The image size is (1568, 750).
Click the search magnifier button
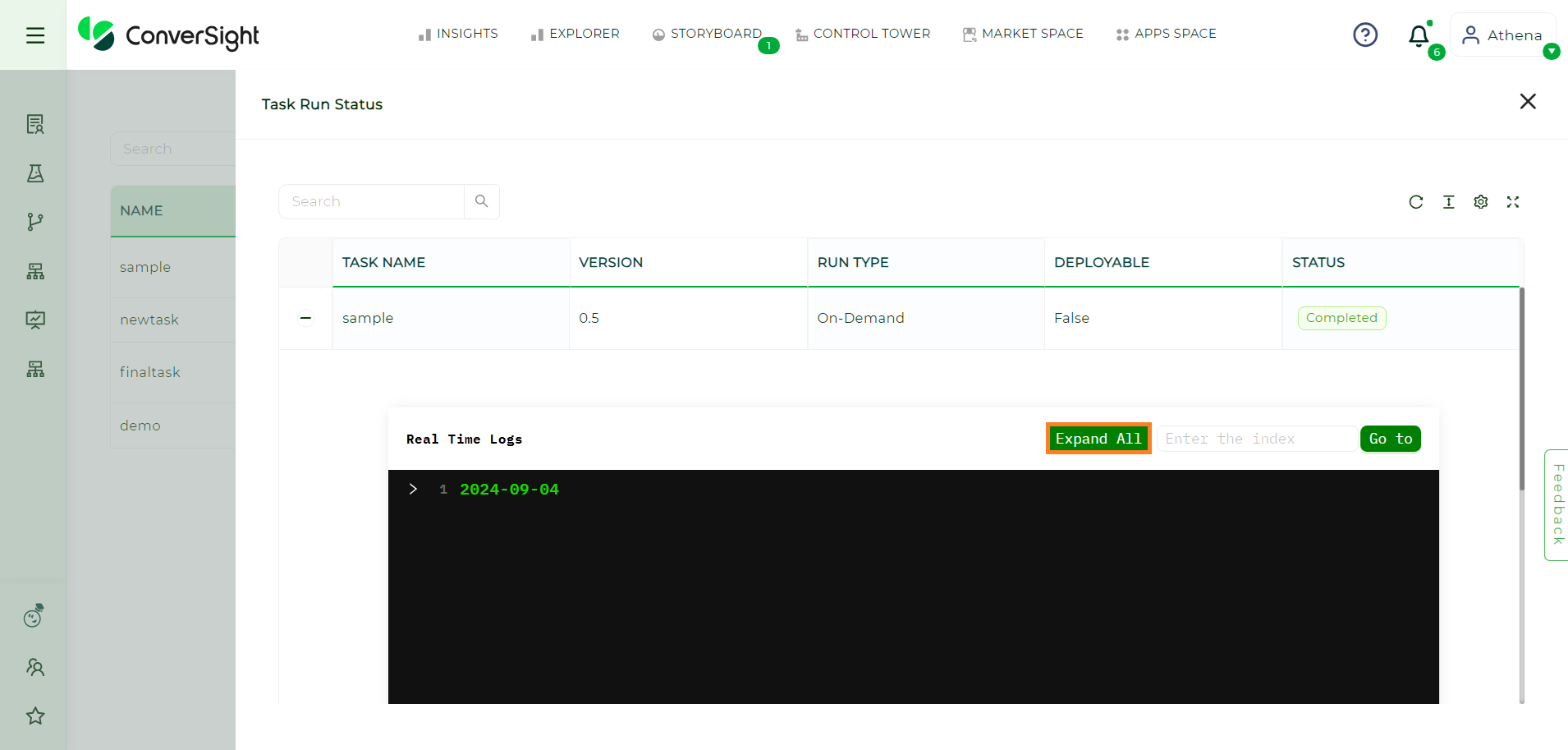(482, 201)
